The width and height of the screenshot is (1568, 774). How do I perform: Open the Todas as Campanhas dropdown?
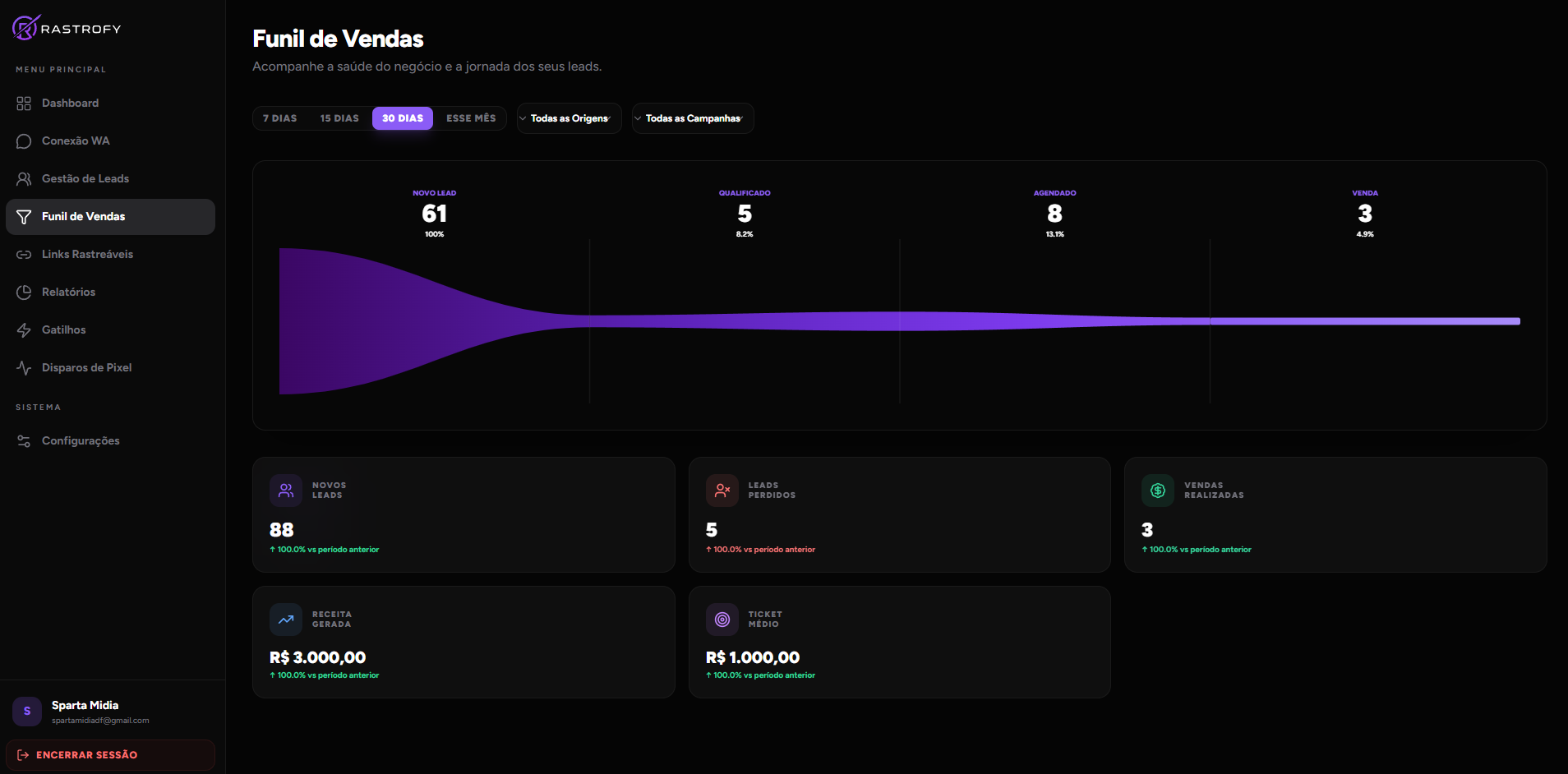coord(692,118)
